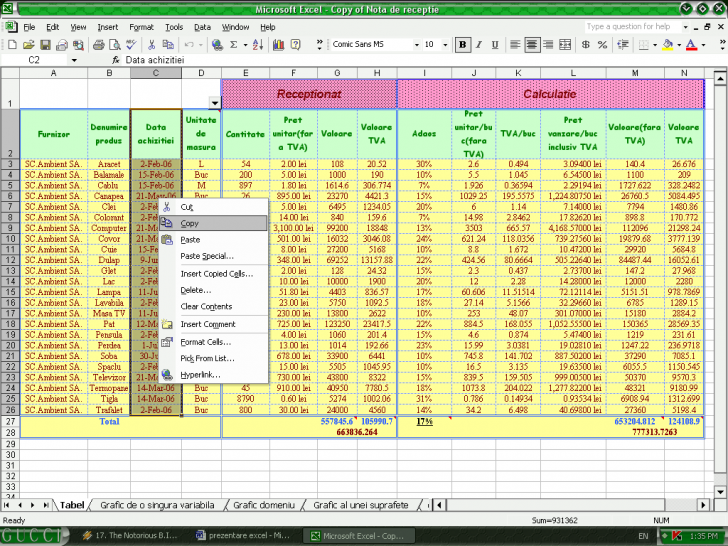Click the Borders toolbar icon
The height and width of the screenshot is (546, 728).
coord(644,45)
